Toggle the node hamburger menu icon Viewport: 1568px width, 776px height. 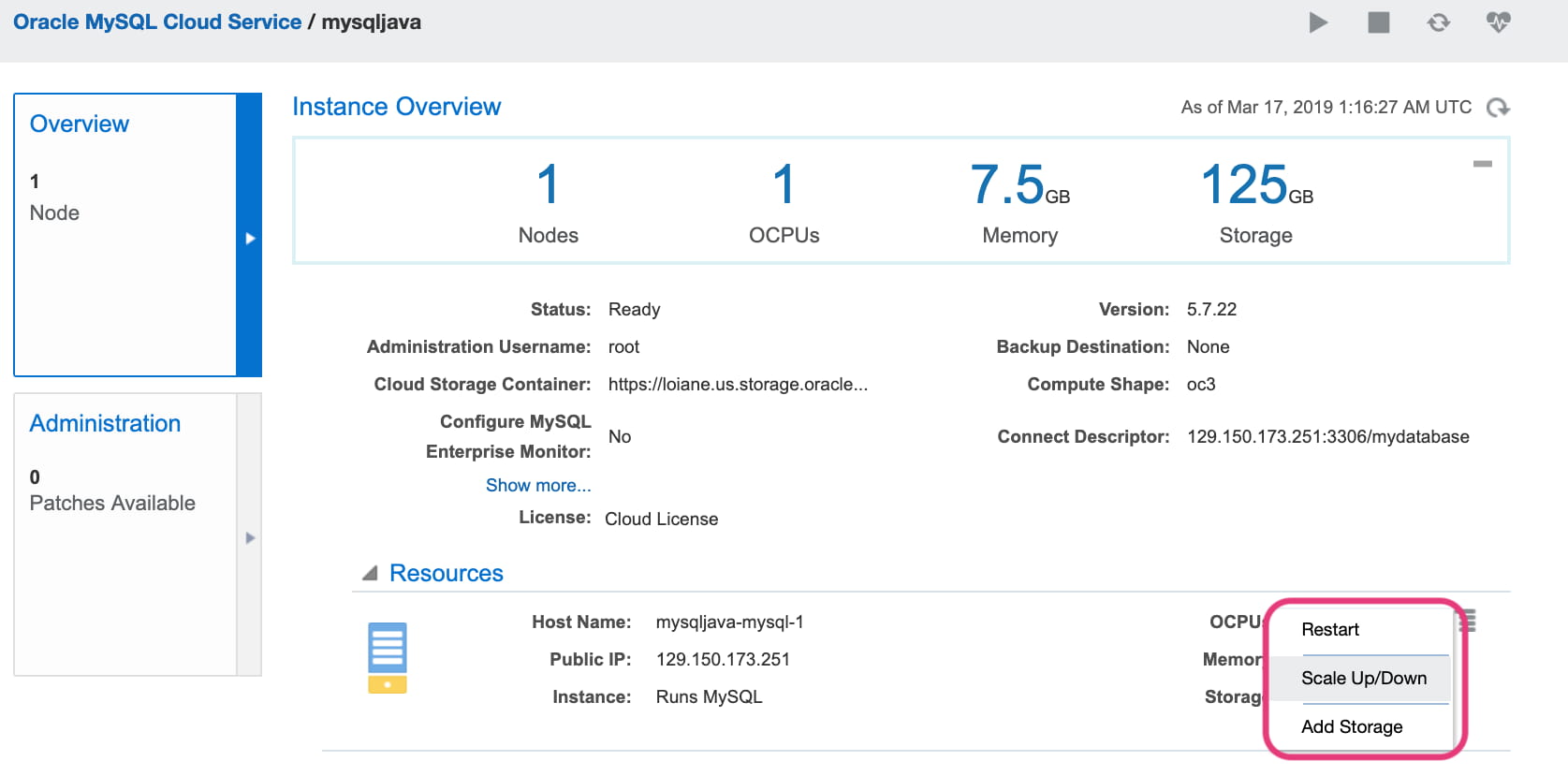pyautogui.click(x=1467, y=621)
